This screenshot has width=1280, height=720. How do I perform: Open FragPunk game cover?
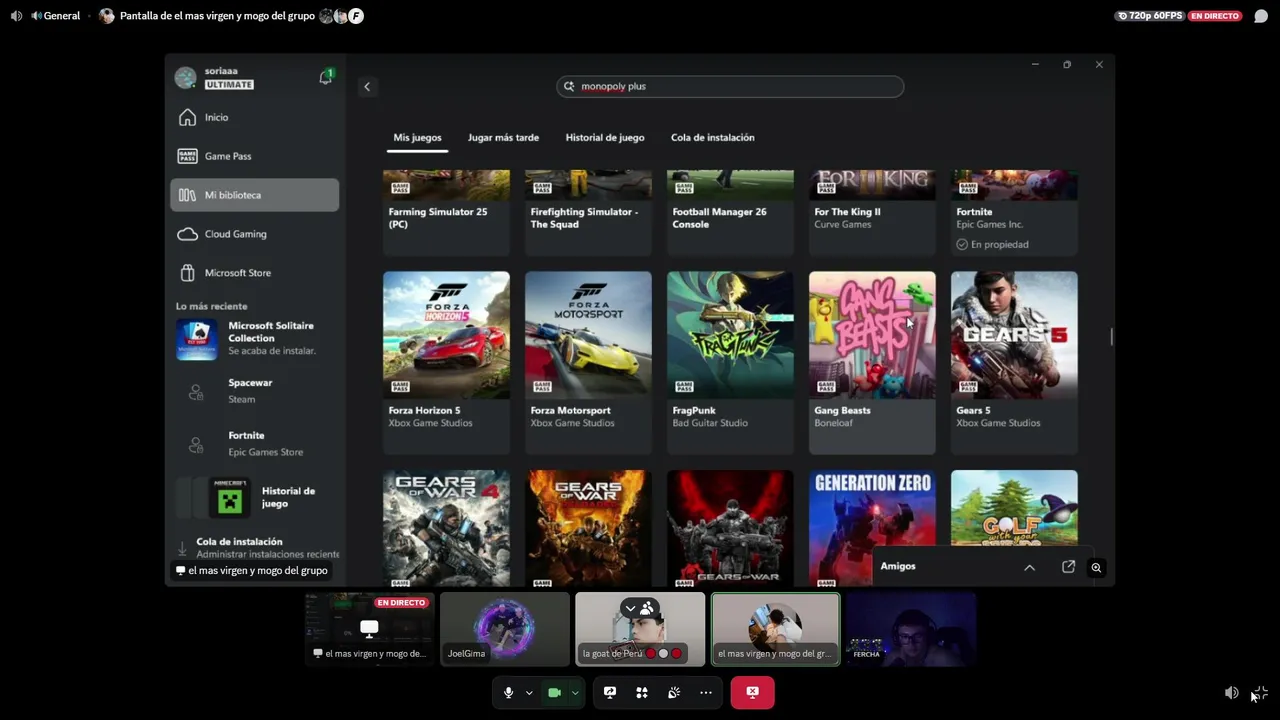coord(730,334)
